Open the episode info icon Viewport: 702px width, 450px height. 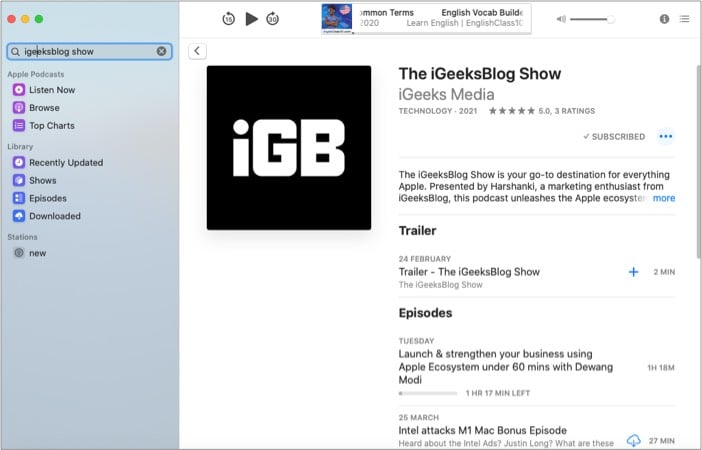(x=664, y=19)
